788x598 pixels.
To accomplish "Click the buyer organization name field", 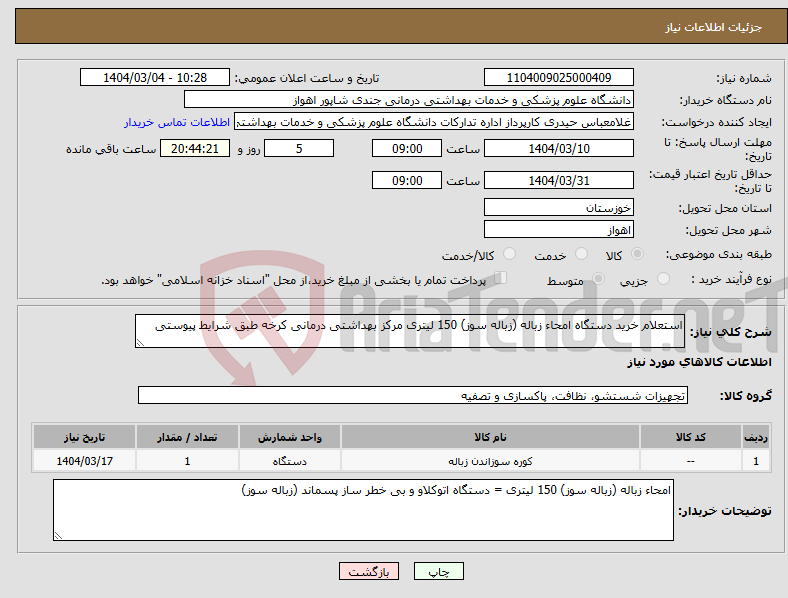I will point(409,99).
